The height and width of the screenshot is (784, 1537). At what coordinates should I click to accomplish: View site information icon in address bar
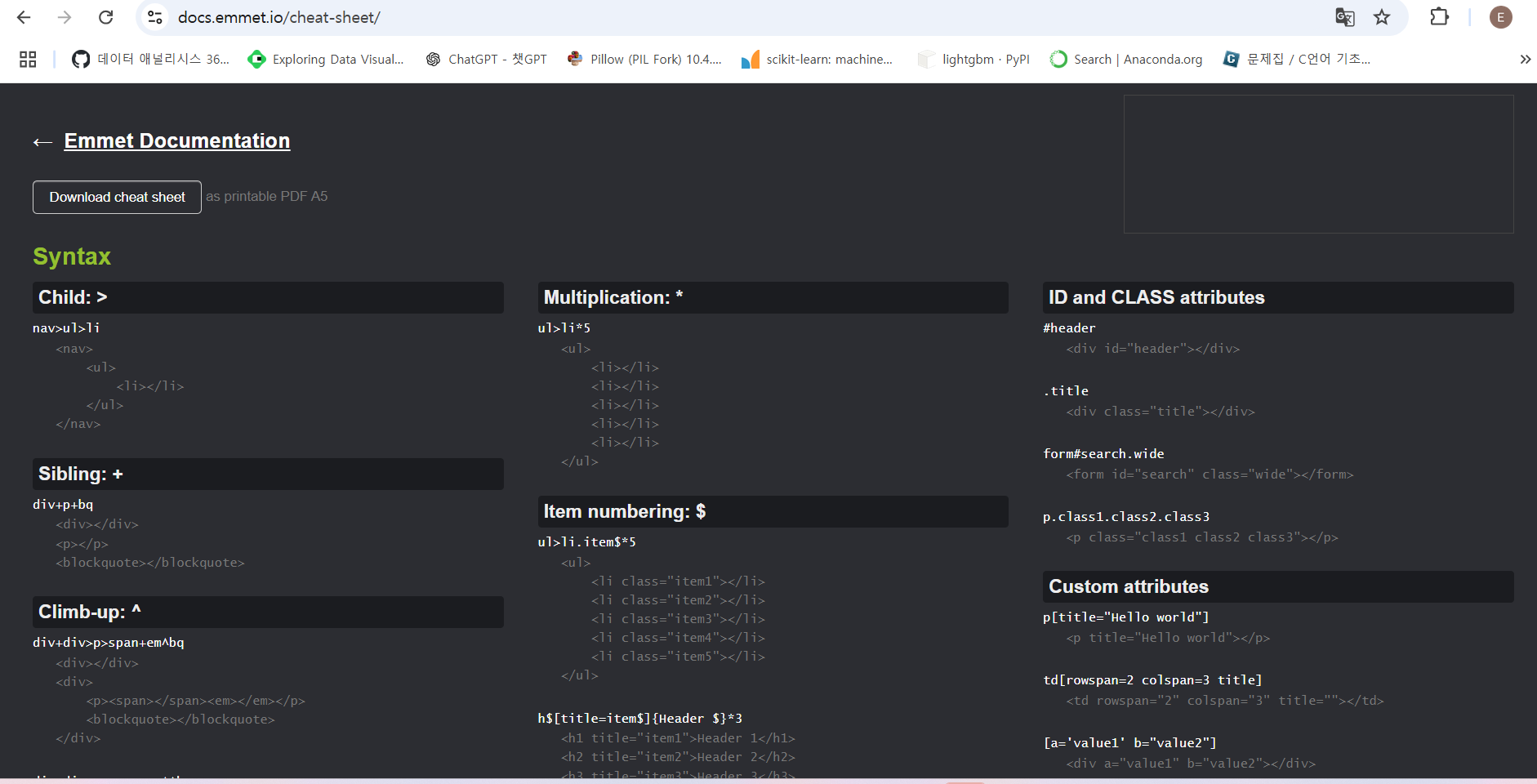coord(155,17)
